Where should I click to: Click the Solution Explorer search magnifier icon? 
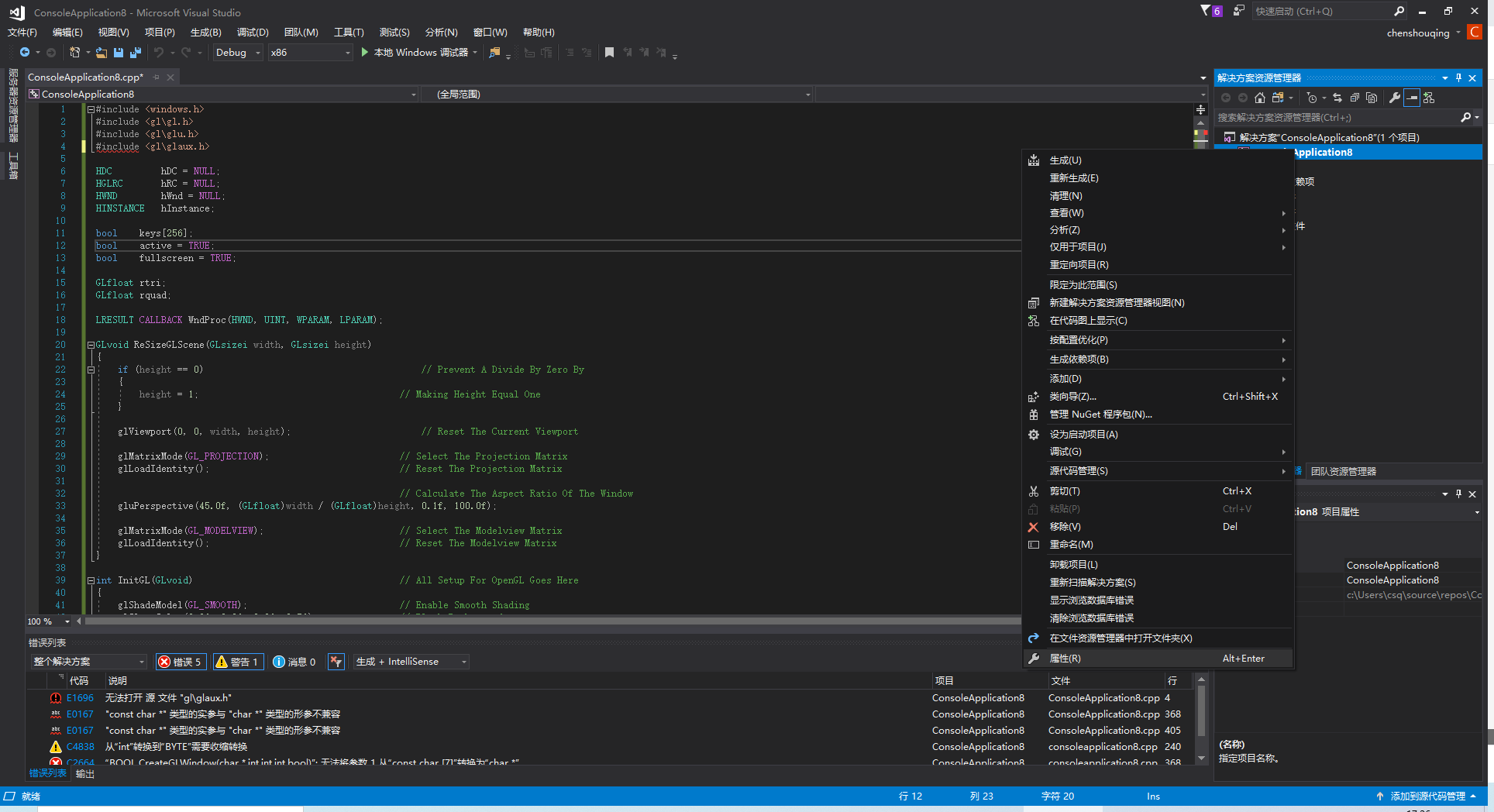[1465, 117]
